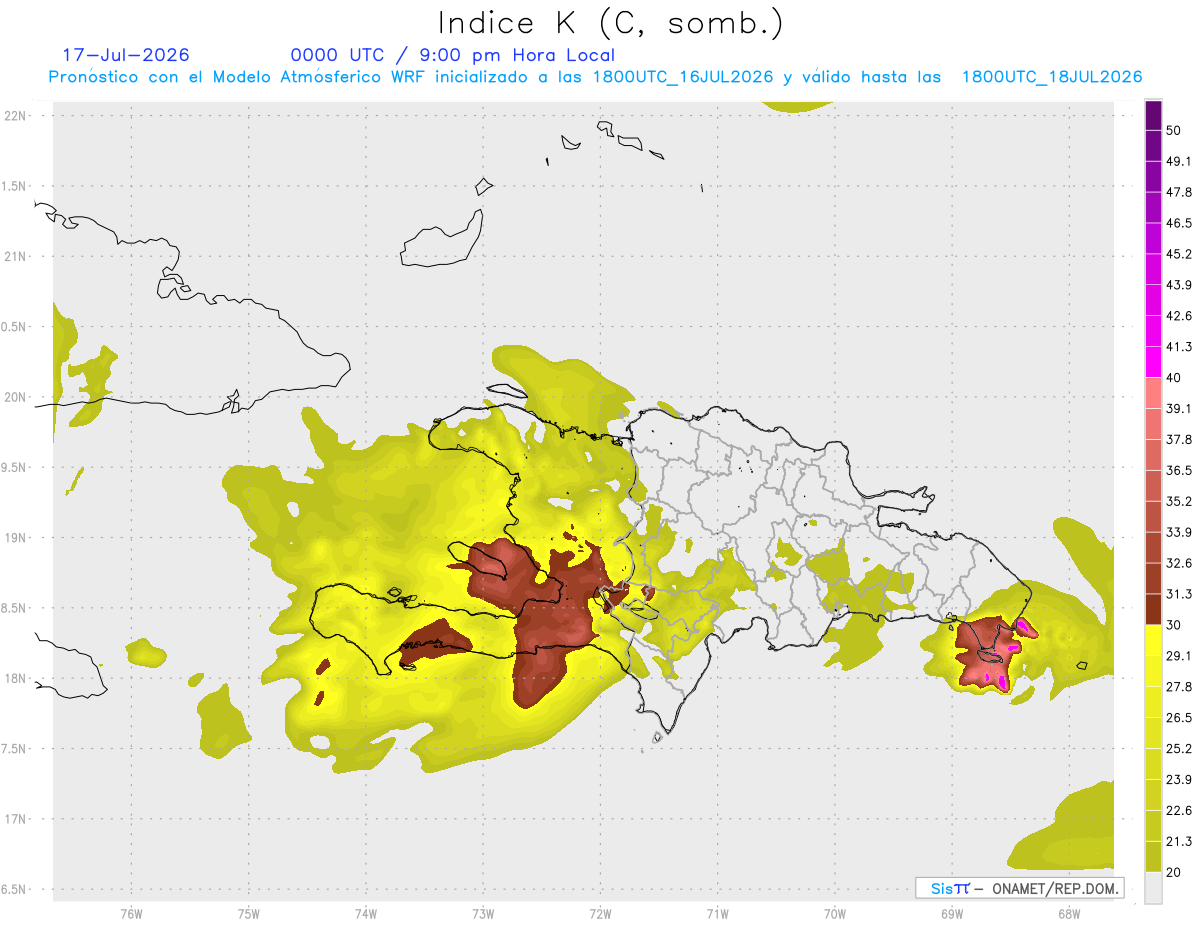Image resolution: width=1200 pixels, height=927 pixels.
Task: Click the "17N" latitude label
Action: 15,819
